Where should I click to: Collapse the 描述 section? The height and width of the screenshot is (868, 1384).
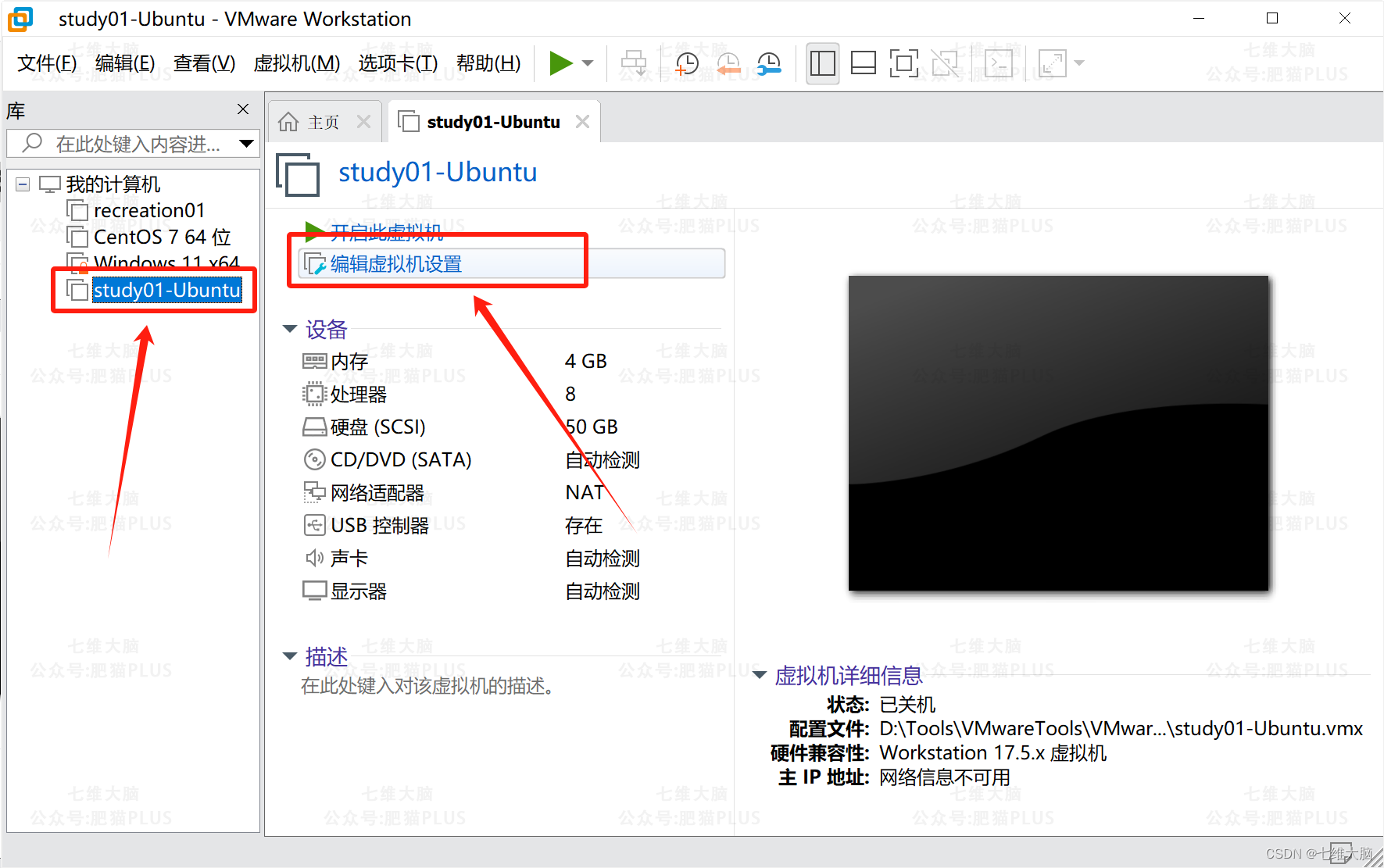pyautogui.click(x=290, y=656)
